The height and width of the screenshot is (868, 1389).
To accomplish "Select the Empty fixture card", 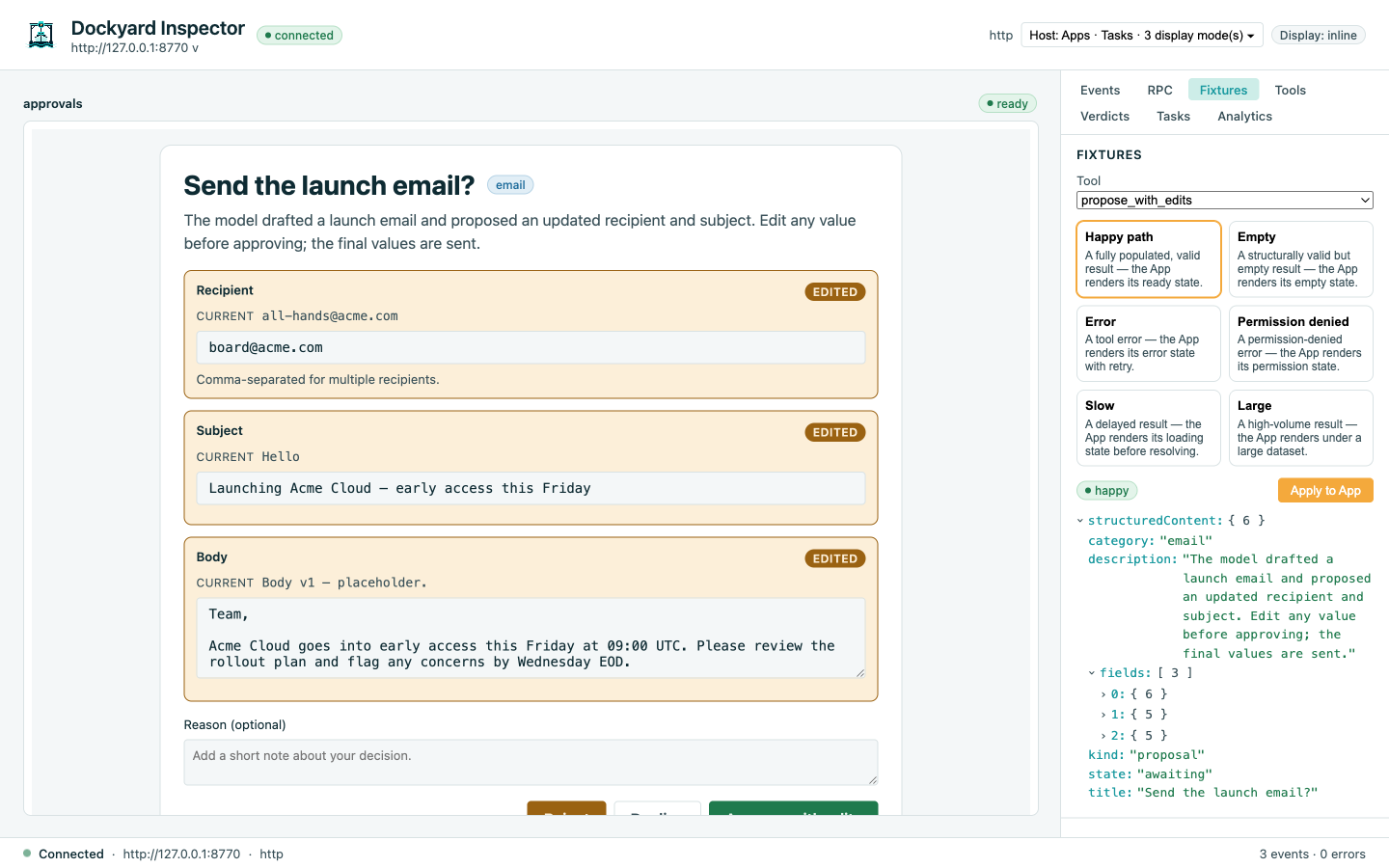I will click(1300, 259).
